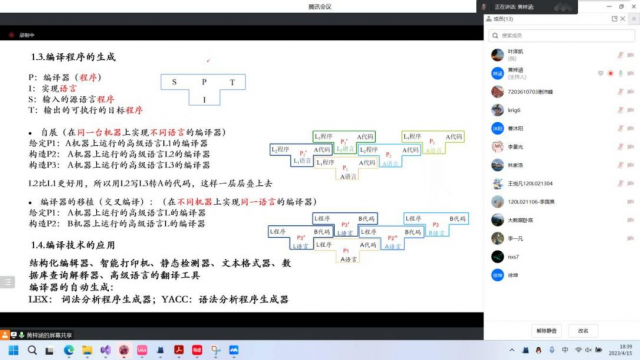640x360 pixels.
Task: Open Microsoft Edge from the taskbar
Action: pos(69,350)
